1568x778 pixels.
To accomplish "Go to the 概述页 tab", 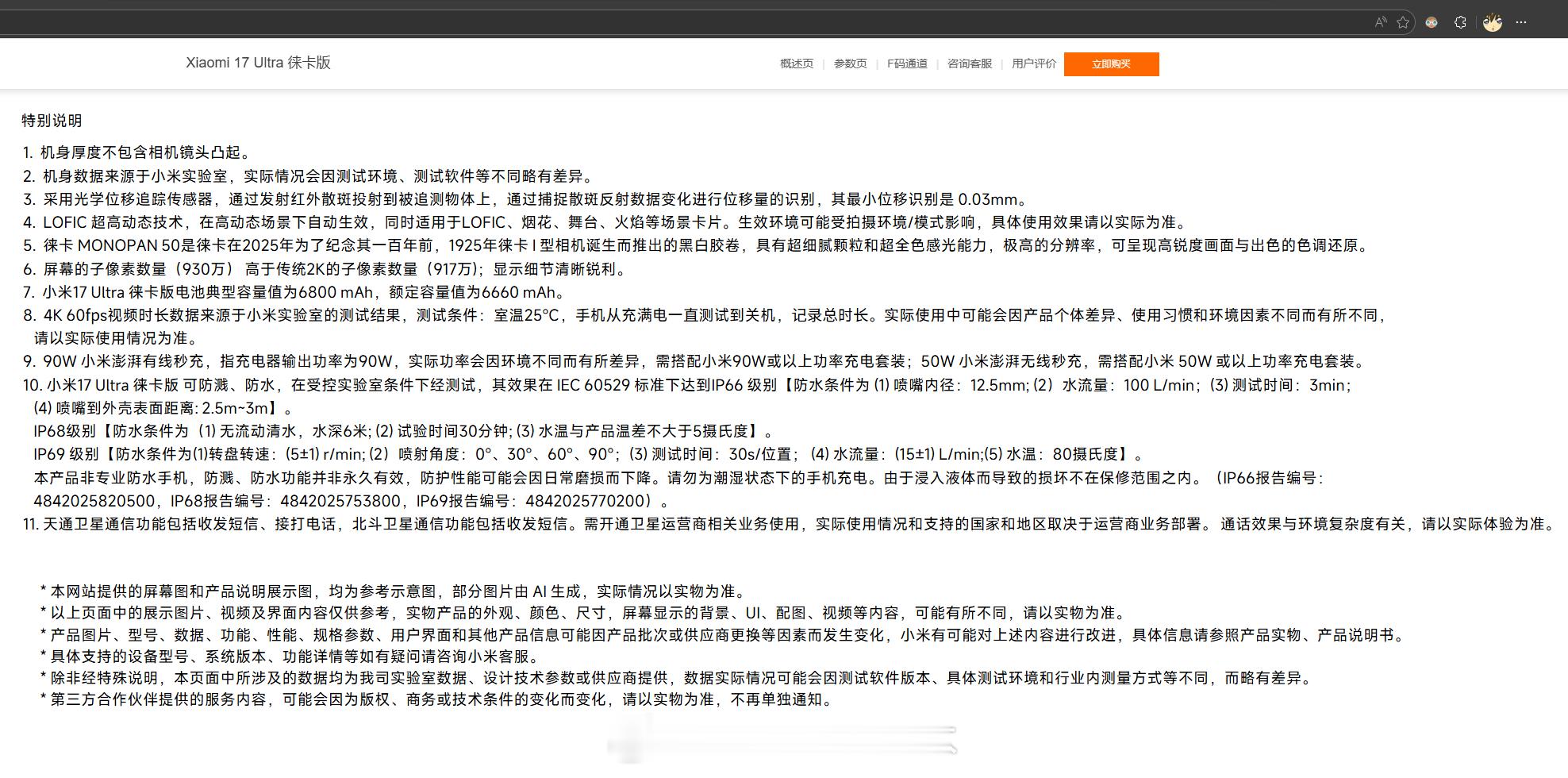I will click(797, 64).
